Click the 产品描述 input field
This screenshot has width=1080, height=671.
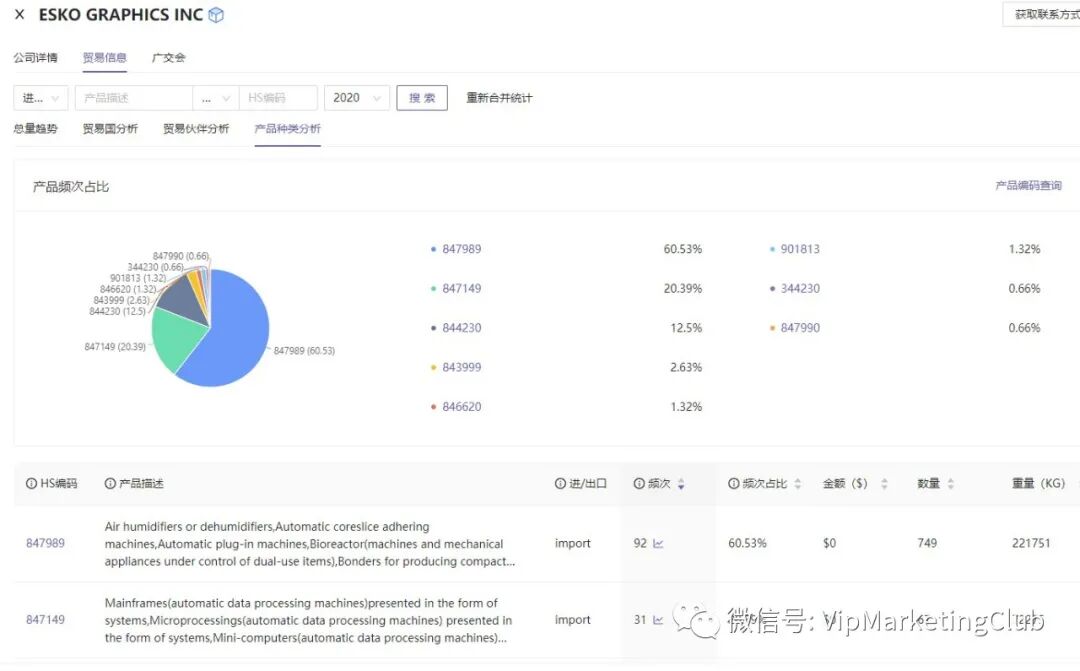134,98
